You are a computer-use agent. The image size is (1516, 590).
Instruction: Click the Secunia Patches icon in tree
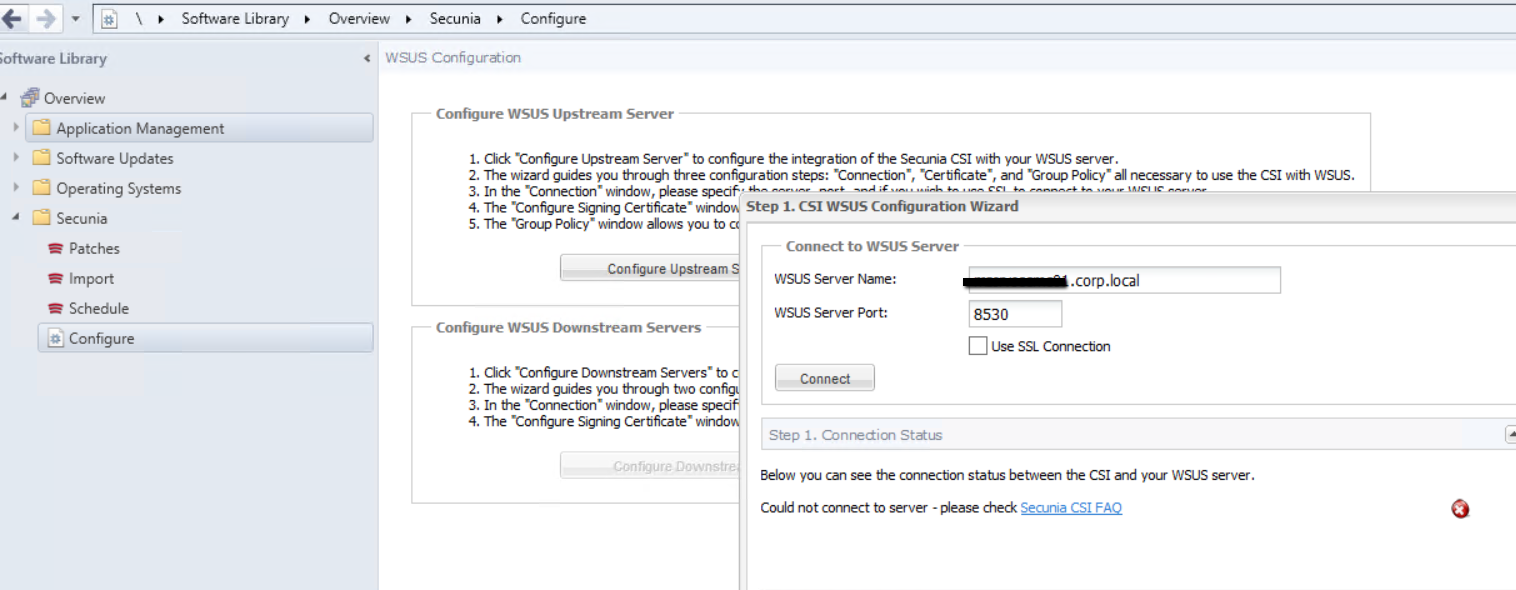point(56,249)
